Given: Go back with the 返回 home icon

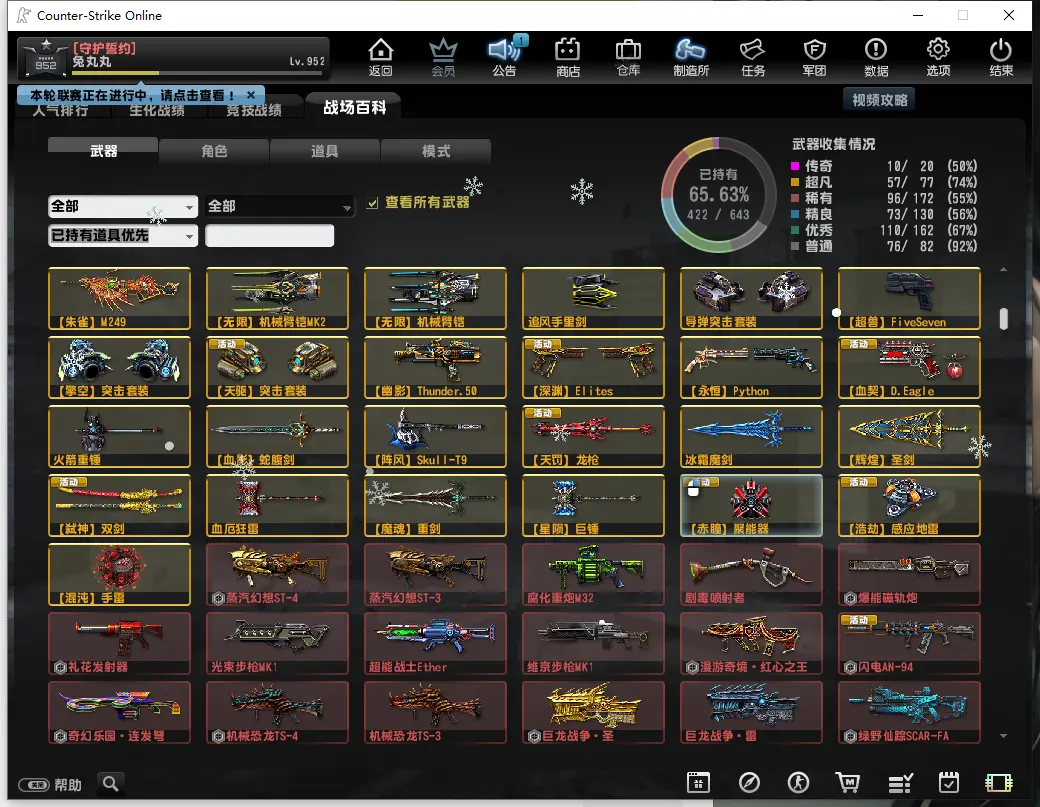Looking at the screenshot, I should pos(381,57).
